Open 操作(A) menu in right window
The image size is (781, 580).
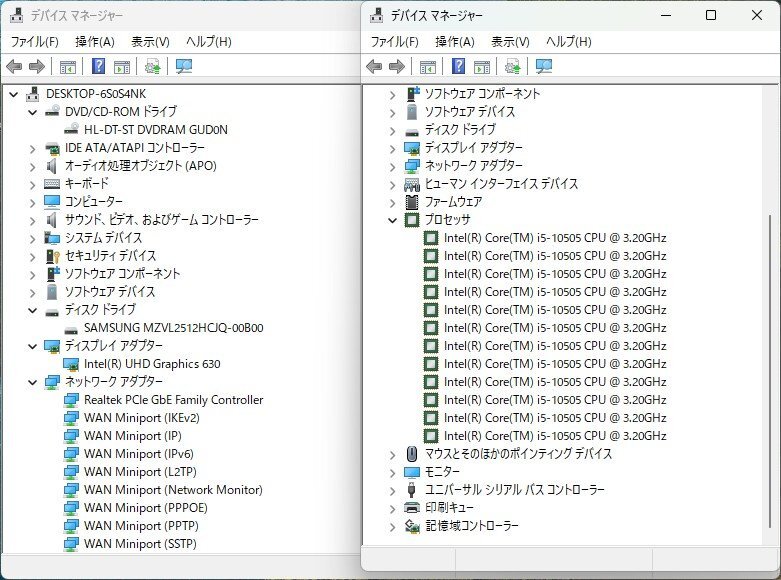click(x=454, y=42)
